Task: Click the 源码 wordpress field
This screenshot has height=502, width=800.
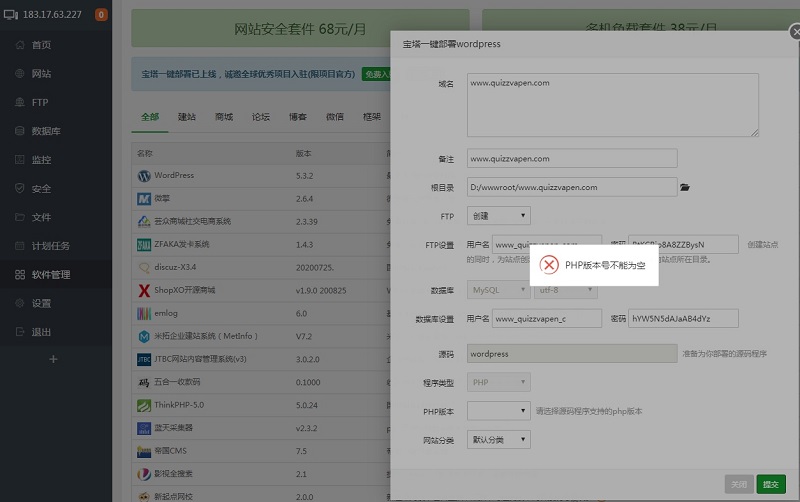Action: pyautogui.click(x=572, y=354)
